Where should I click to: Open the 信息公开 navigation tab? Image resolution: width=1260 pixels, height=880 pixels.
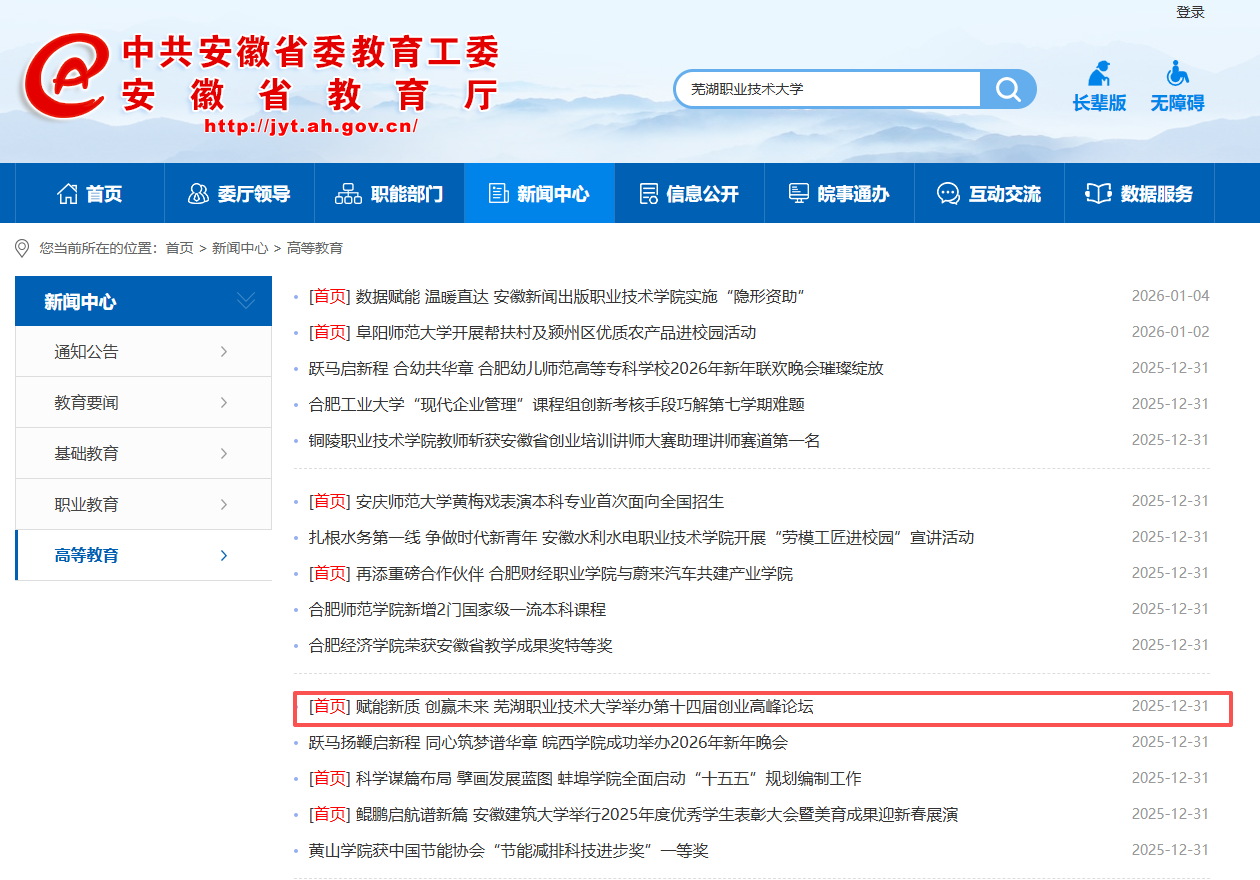point(689,194)
